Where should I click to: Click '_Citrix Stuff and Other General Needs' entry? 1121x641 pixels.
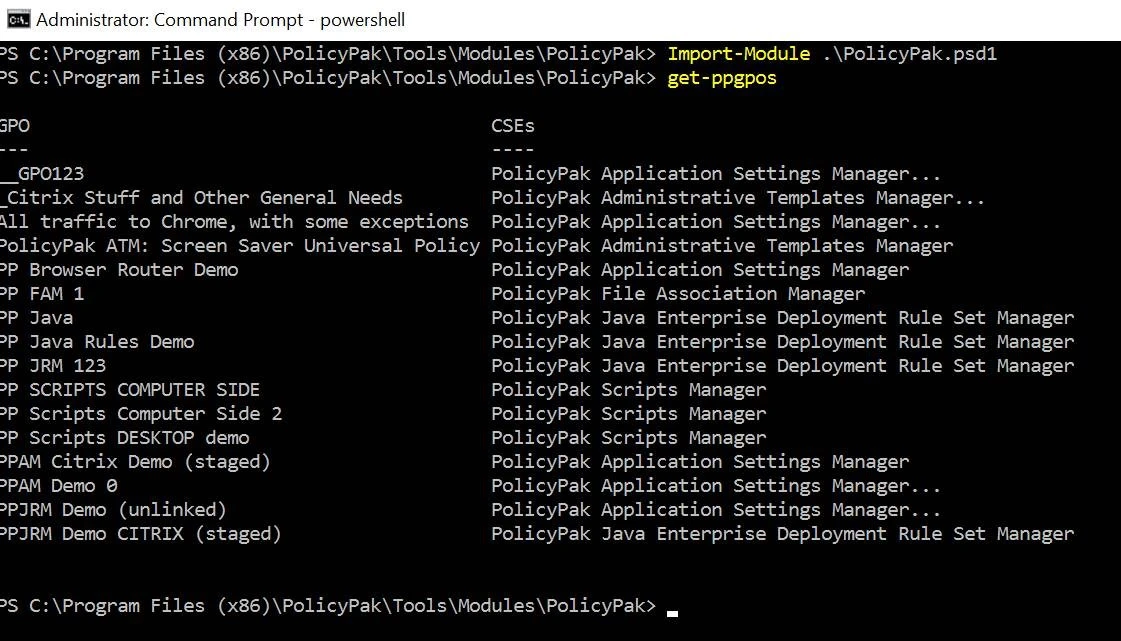[x=201, y=198]
